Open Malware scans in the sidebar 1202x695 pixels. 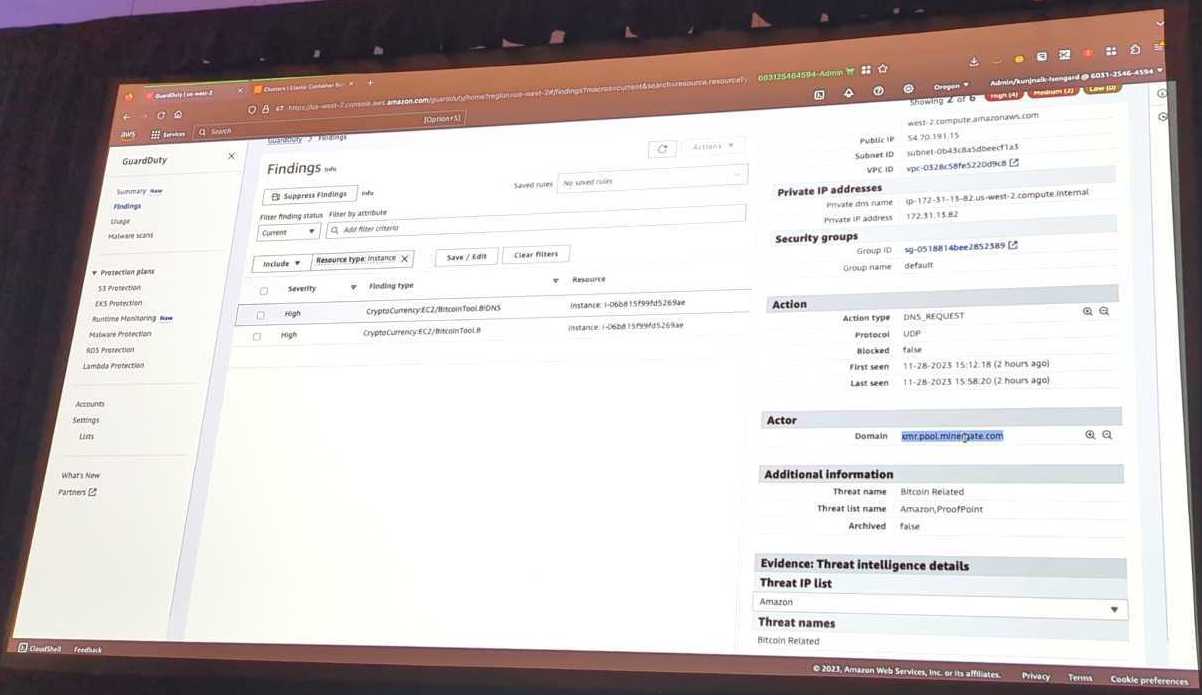130,236
